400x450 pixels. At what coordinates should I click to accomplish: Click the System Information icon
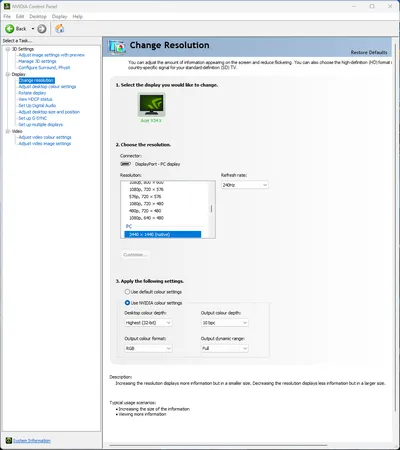pyautogui.click(x=9, y=440)
